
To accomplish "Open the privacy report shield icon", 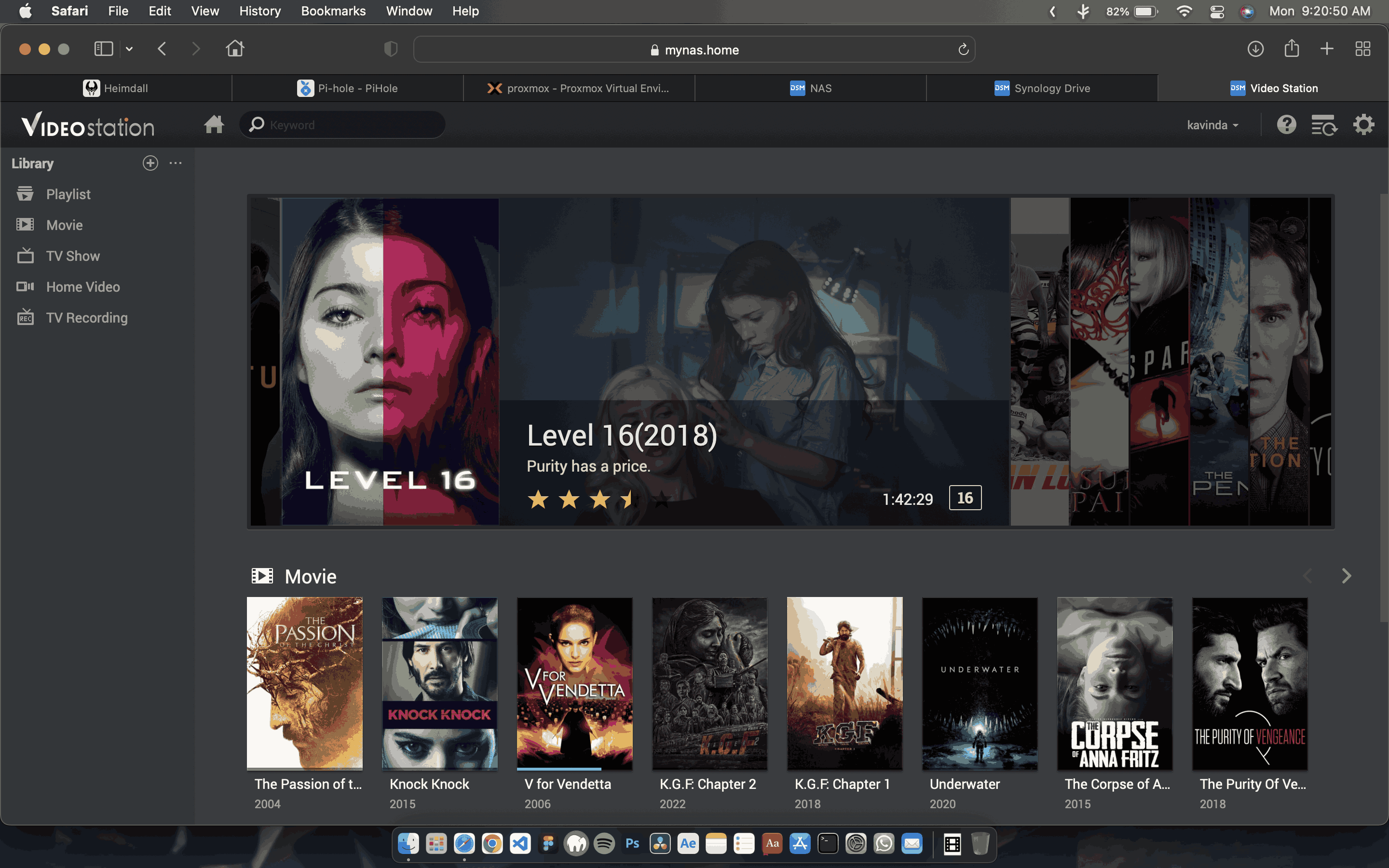I will (x=390, y=49).
